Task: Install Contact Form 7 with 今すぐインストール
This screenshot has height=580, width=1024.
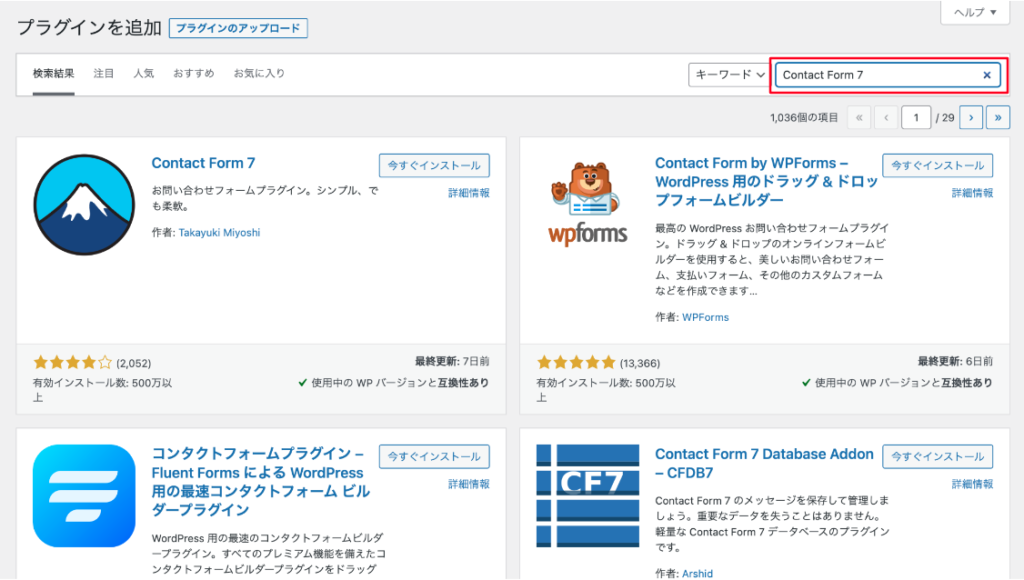Action: coord(434,166)
